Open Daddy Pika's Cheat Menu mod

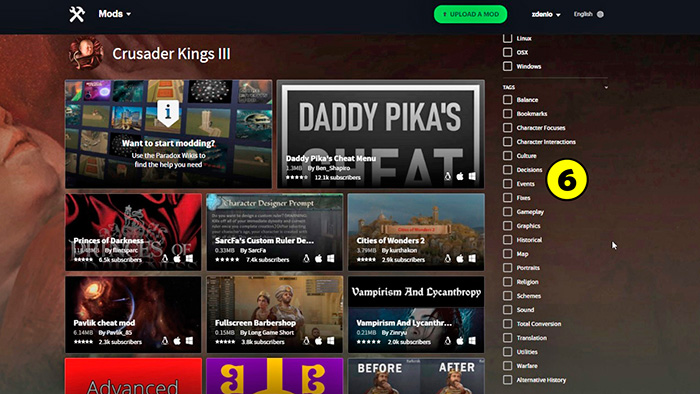380,134
